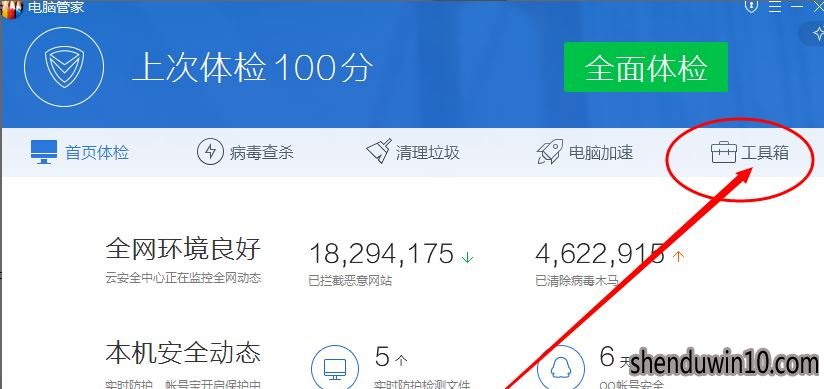
Task: Click the 5个 detection count
Action: tap(392, 357)
